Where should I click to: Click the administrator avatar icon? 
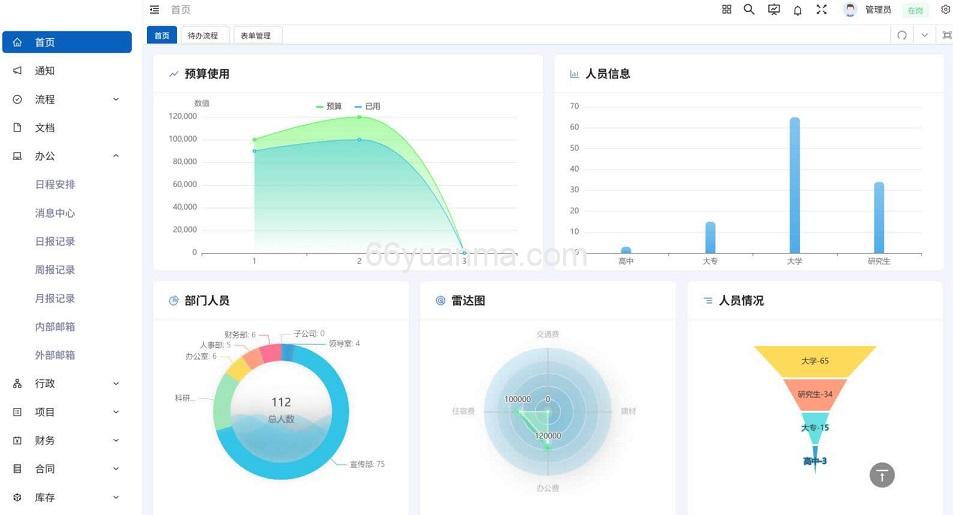(x=850, y=10)
